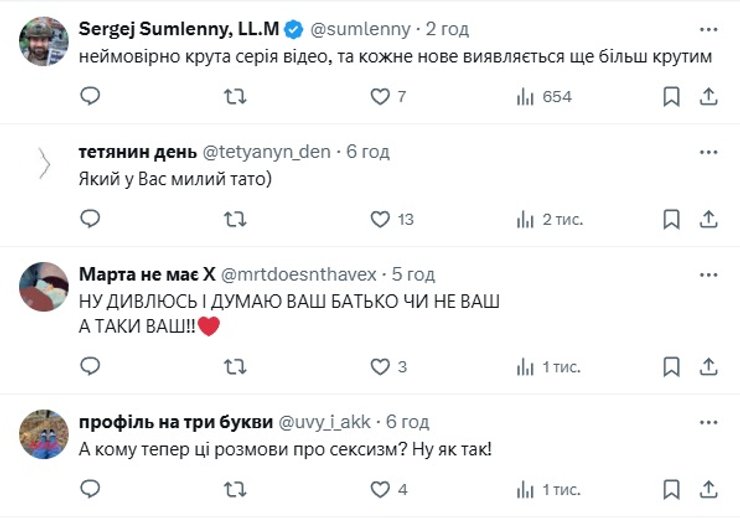Screen dimensions: 740x519
Task: Reply to тетянин день's comment
Action: click(90, 219)
